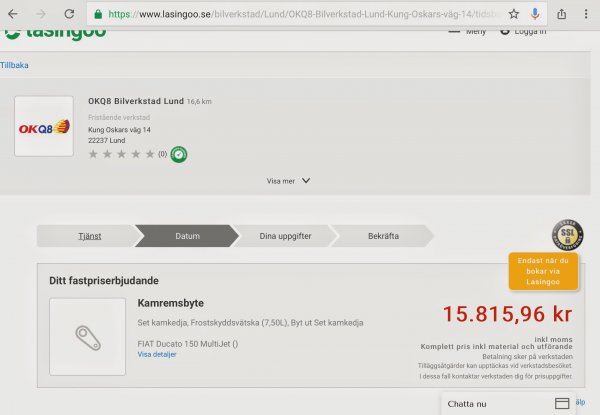Select the Dina uppgifter step
The height and width of the screenshot is (415, 600).
(x=286, y=236)
